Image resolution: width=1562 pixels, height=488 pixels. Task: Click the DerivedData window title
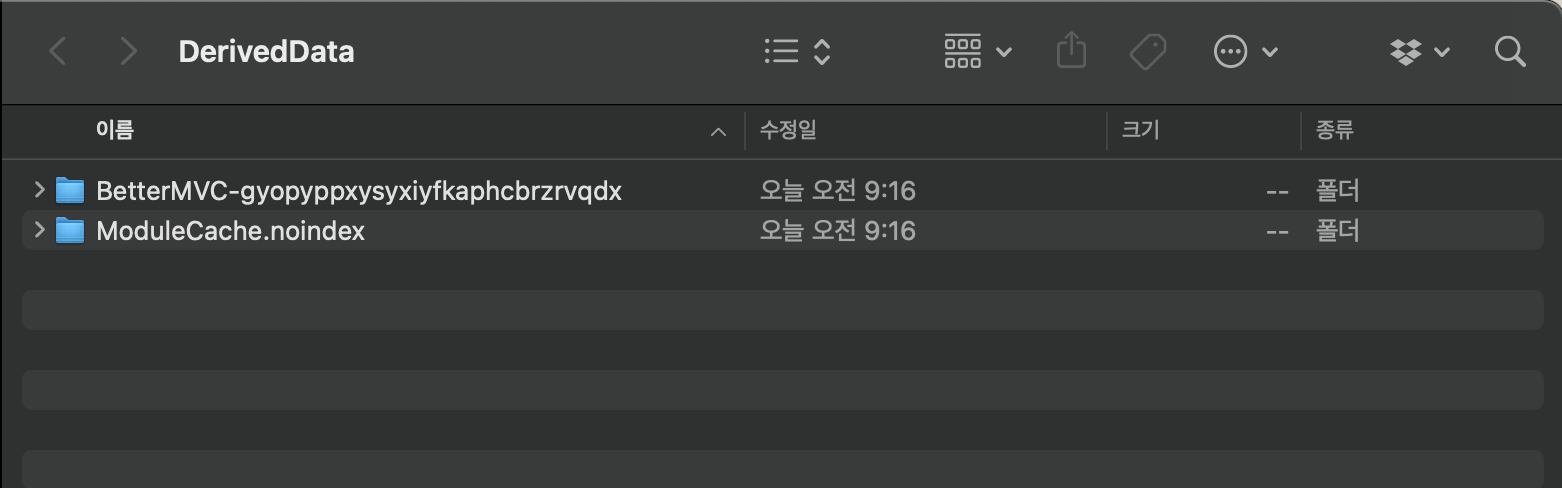266,52
